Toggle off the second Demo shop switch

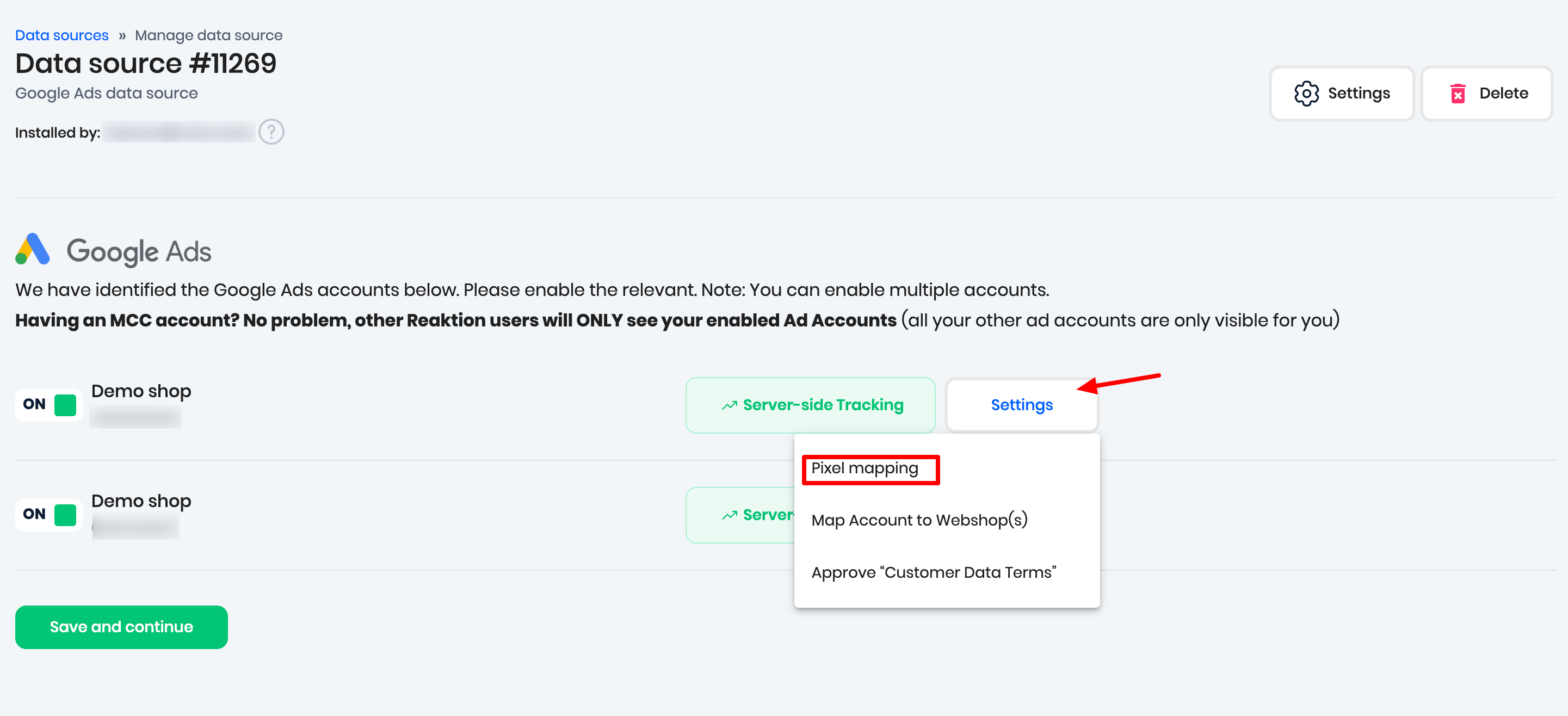50,515
